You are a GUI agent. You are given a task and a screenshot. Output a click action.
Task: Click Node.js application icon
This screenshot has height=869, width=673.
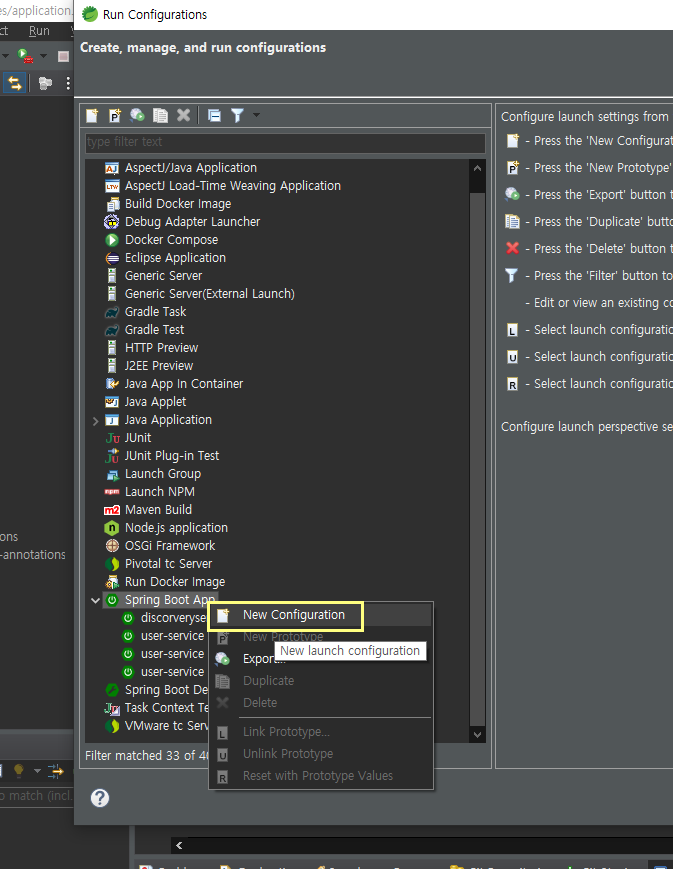[x=112, y=528]
